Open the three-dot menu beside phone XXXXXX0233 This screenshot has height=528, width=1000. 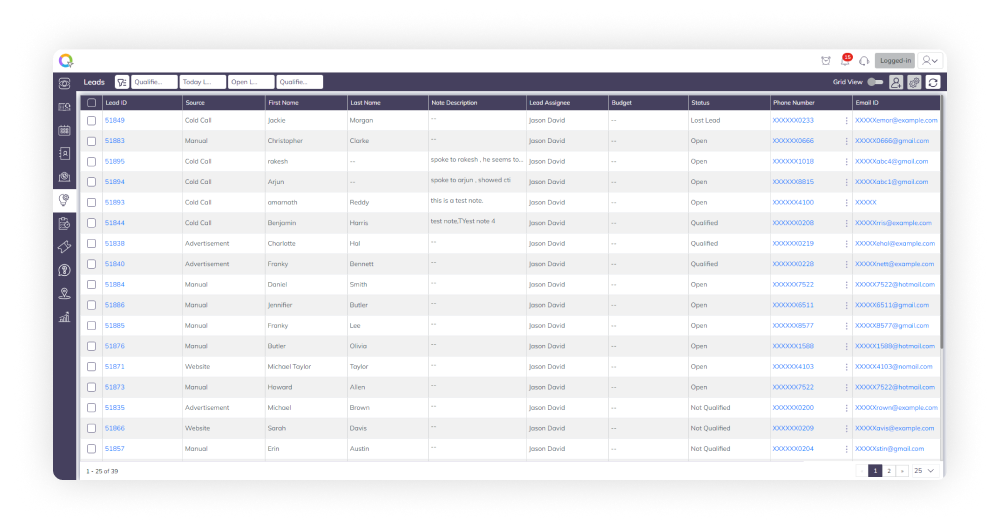tap(846, 120)
